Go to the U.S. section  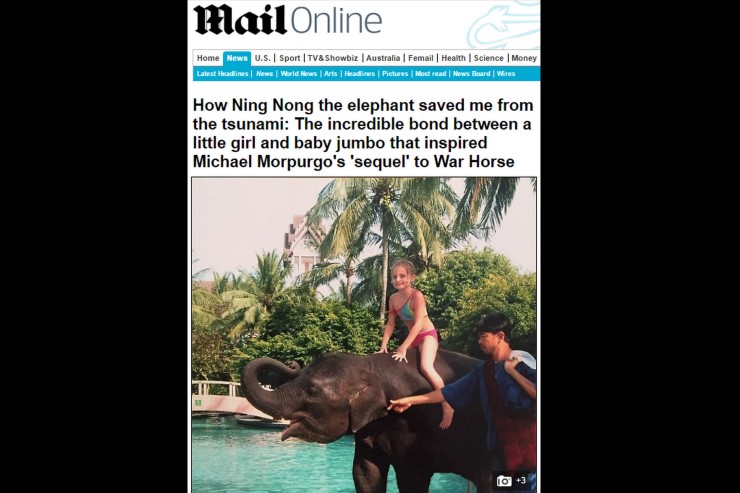coord(263,58)
